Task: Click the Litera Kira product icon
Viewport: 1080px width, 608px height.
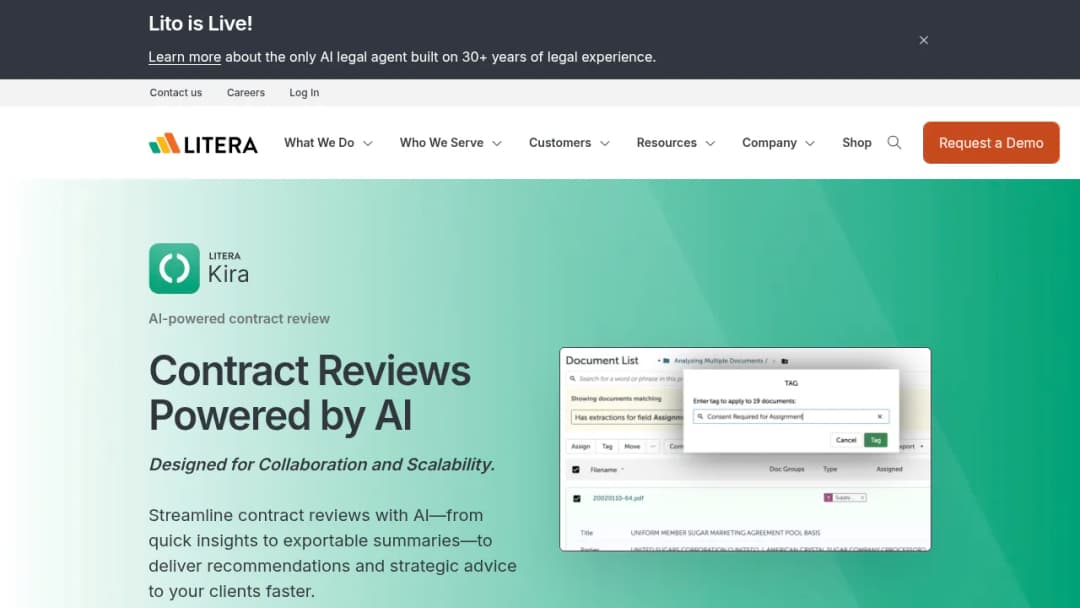Action: (x=174, y=269)
